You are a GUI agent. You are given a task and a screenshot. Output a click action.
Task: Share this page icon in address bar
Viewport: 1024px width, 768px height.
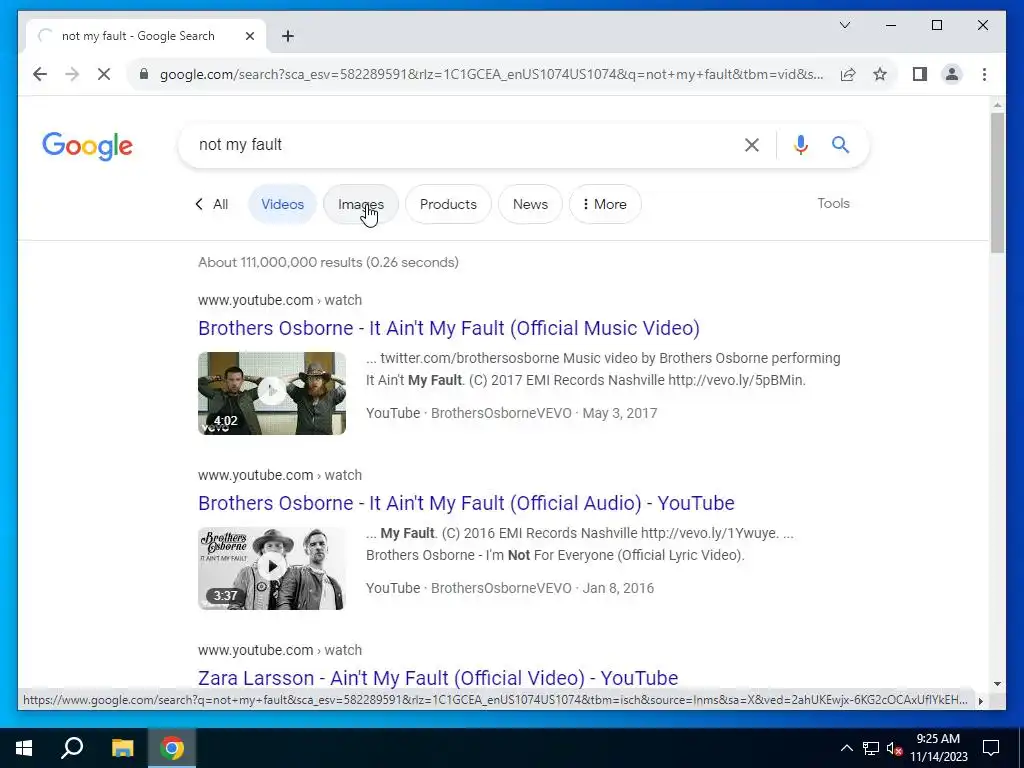click(x=848, y=74)
